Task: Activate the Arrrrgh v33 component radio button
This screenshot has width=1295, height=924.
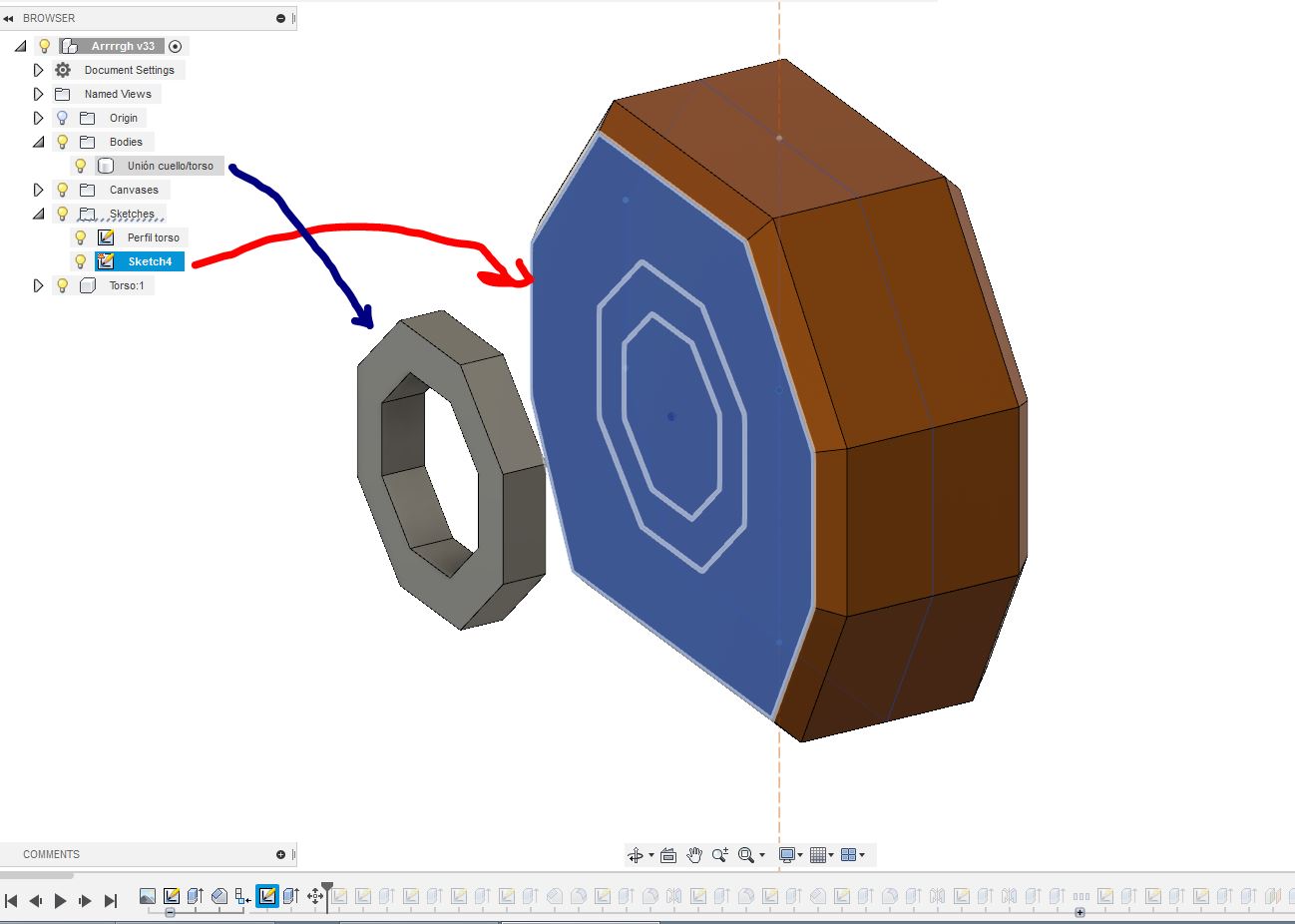Action: [176, 46]
